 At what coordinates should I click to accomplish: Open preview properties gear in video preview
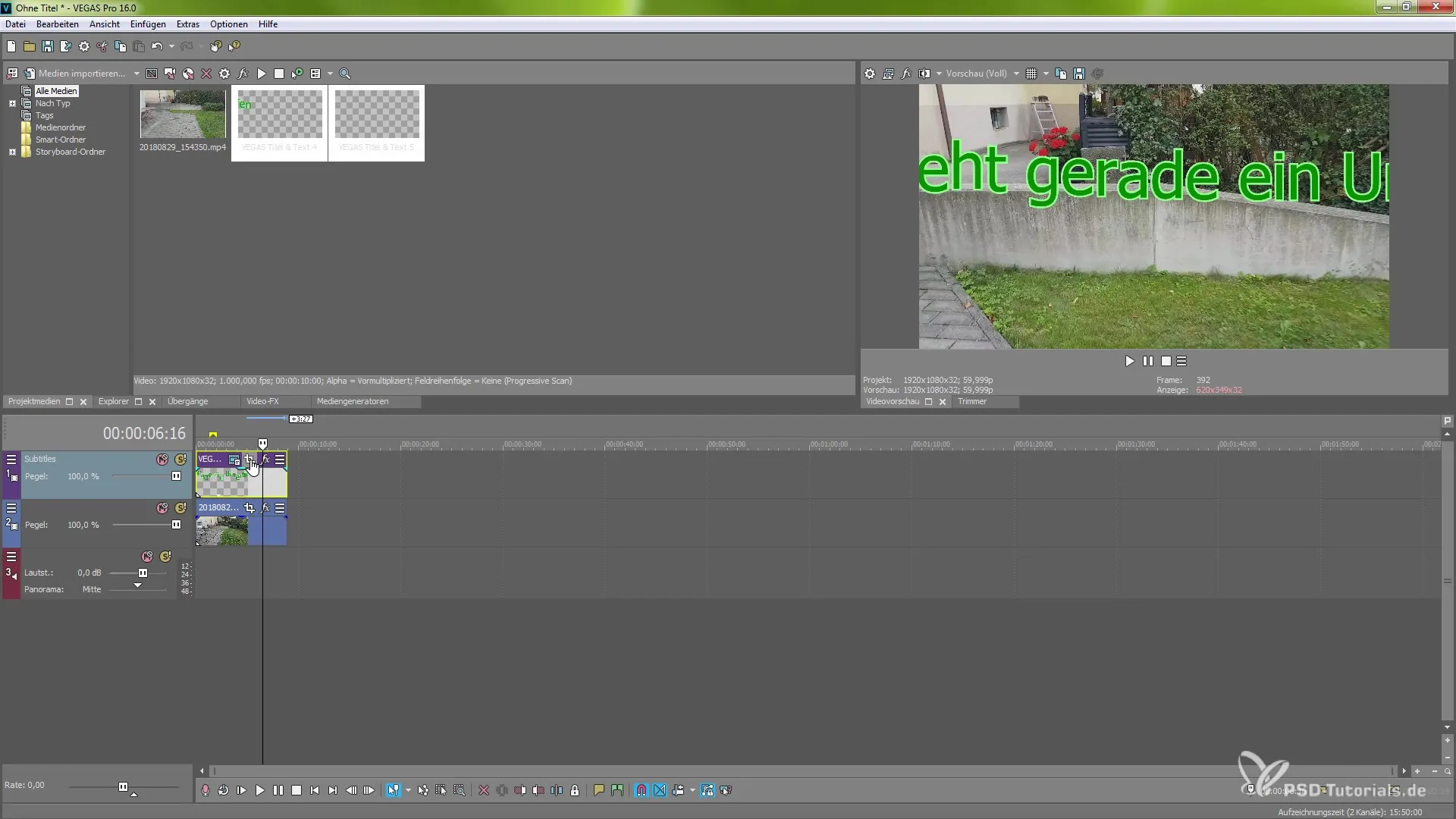[x=870, y=74]
